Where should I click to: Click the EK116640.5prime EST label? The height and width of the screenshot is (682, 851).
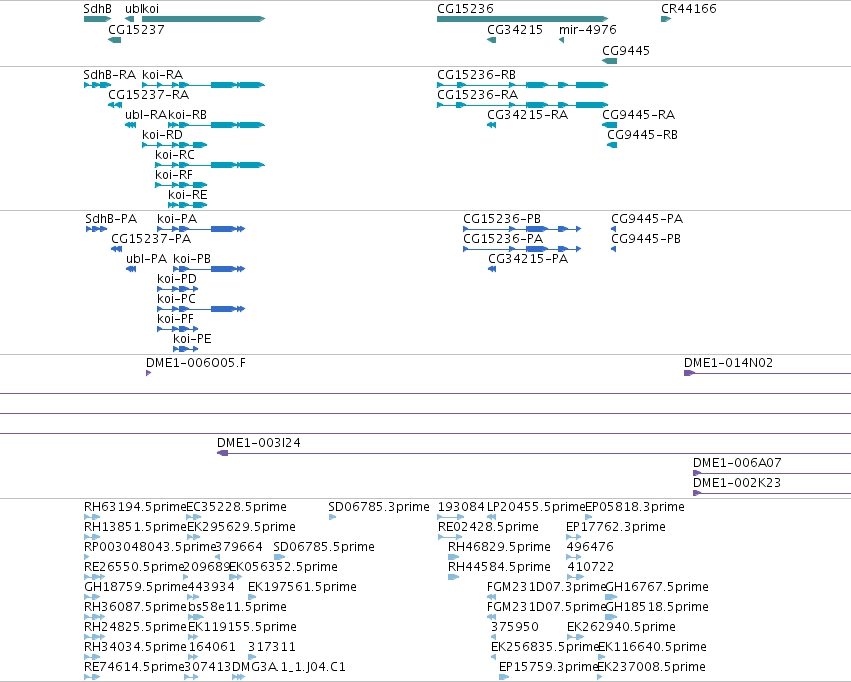(x=652, y=647)
